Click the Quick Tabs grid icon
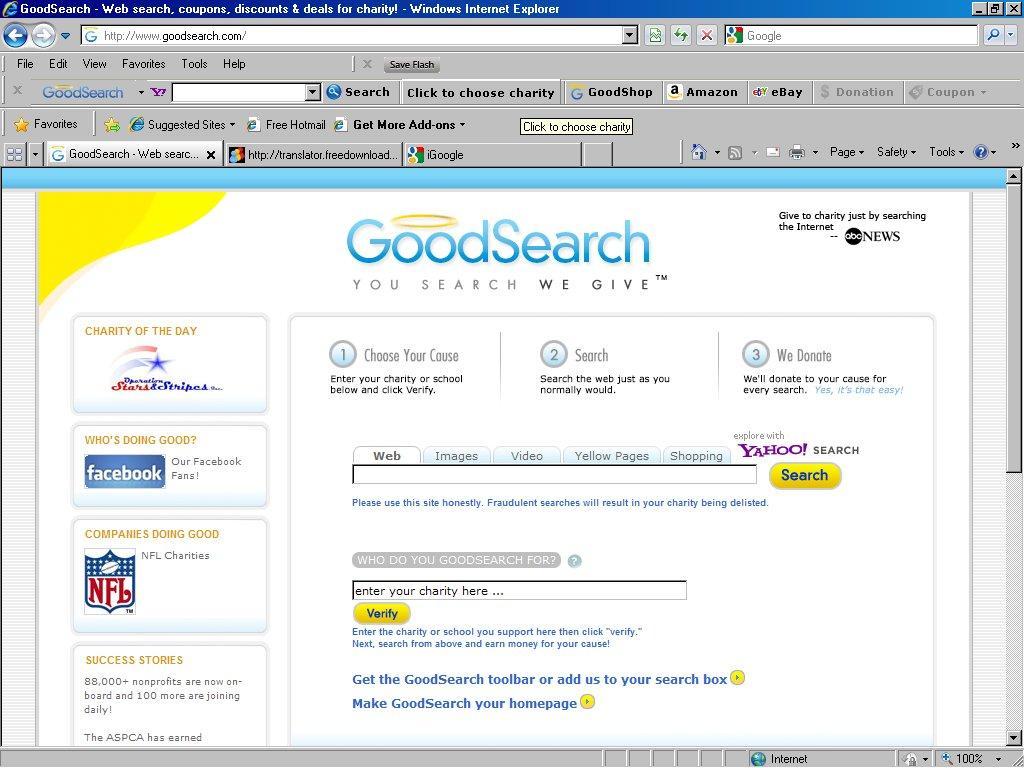The height and width of the screenshot is (768, 1024). [14, 154]
